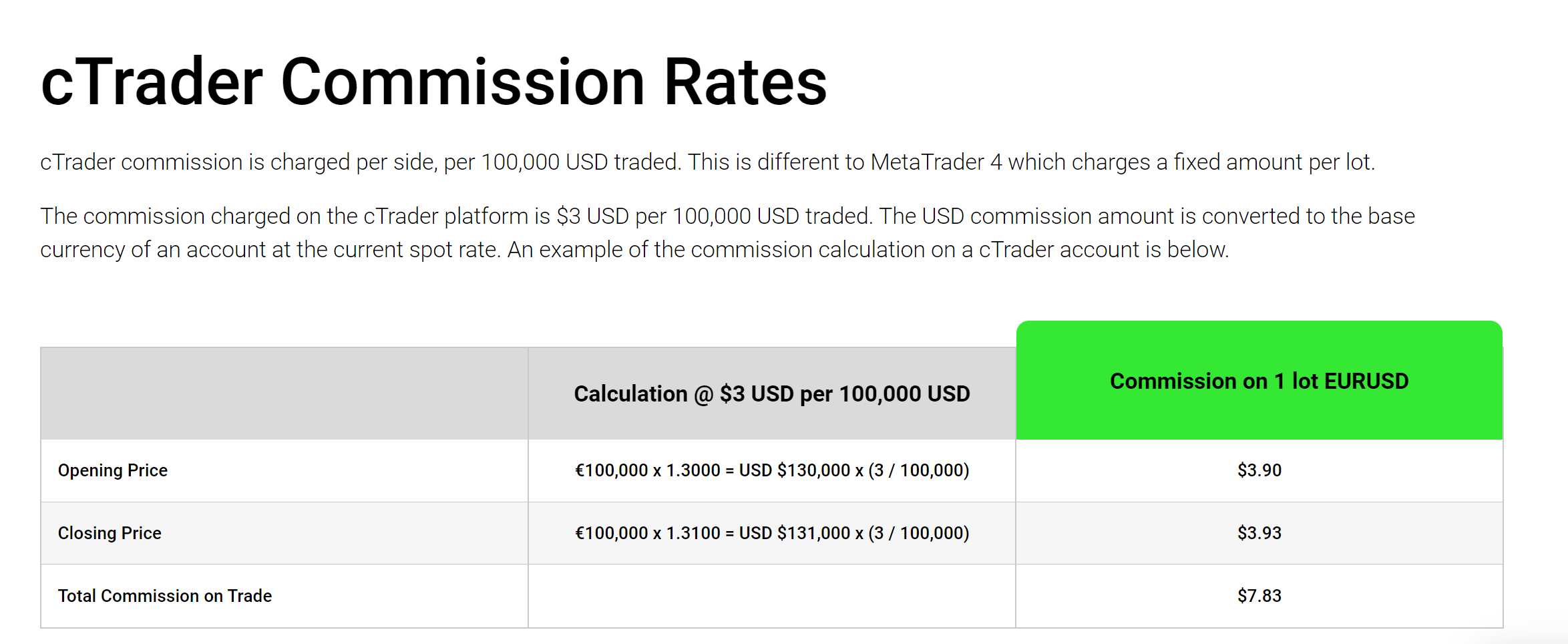The height and width of the screenshot is (644, 1568).
Task: Click the $7.83 total commission value
Action: click(x=1259, y=596)
